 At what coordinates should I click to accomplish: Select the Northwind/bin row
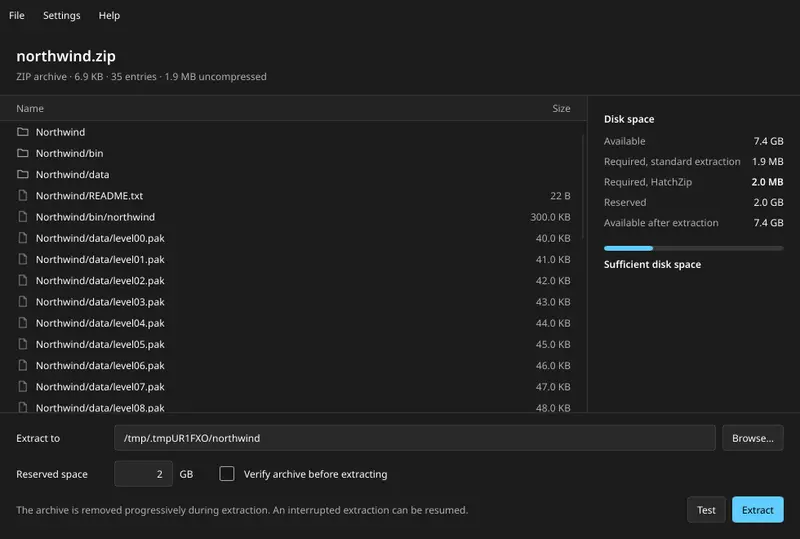293,153
